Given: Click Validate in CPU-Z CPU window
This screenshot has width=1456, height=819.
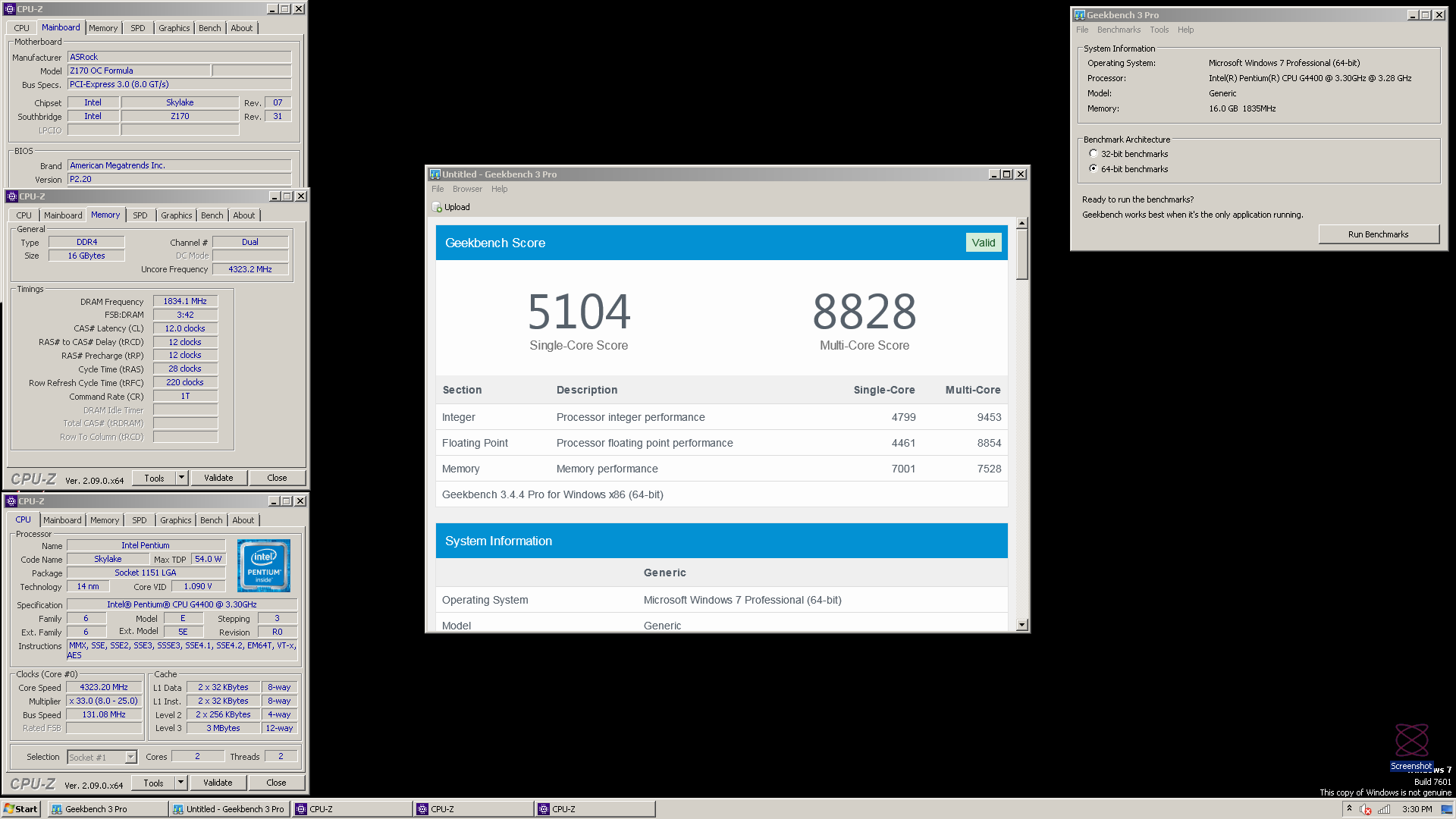Looking at the screenshot, I should click(x=218, y=783).
